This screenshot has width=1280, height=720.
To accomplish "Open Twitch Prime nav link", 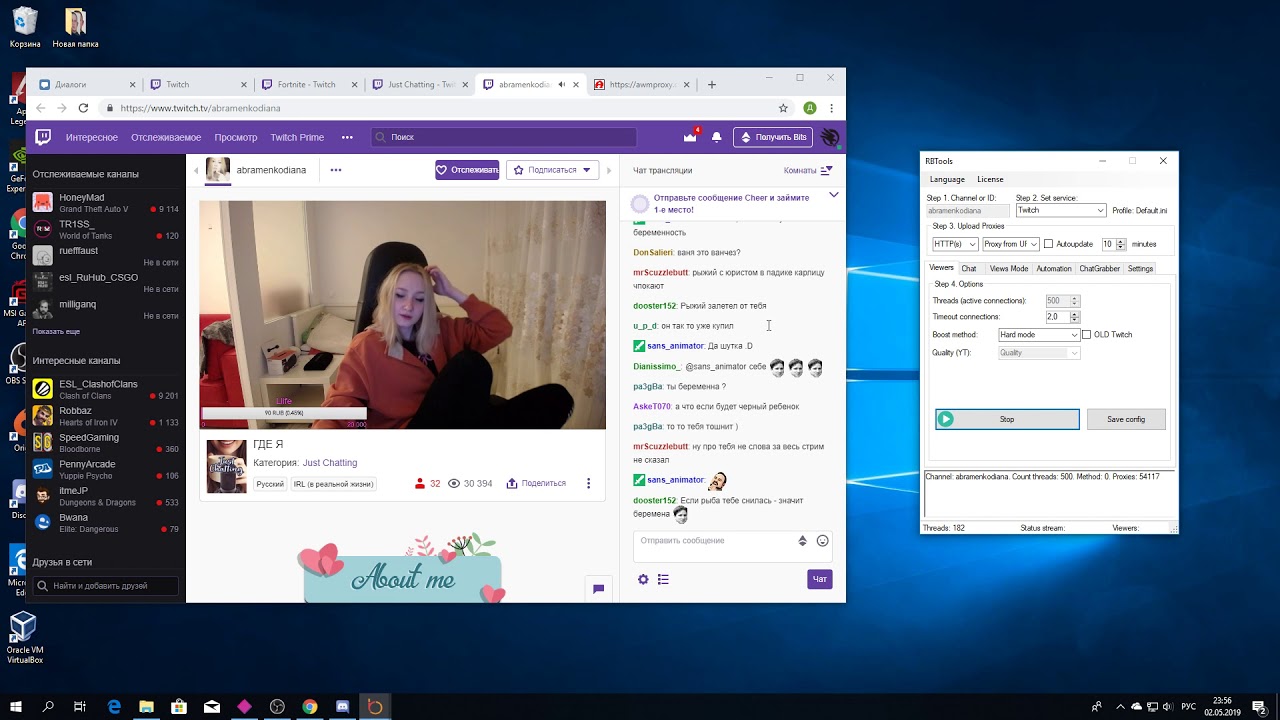I will tap(297, 137).
